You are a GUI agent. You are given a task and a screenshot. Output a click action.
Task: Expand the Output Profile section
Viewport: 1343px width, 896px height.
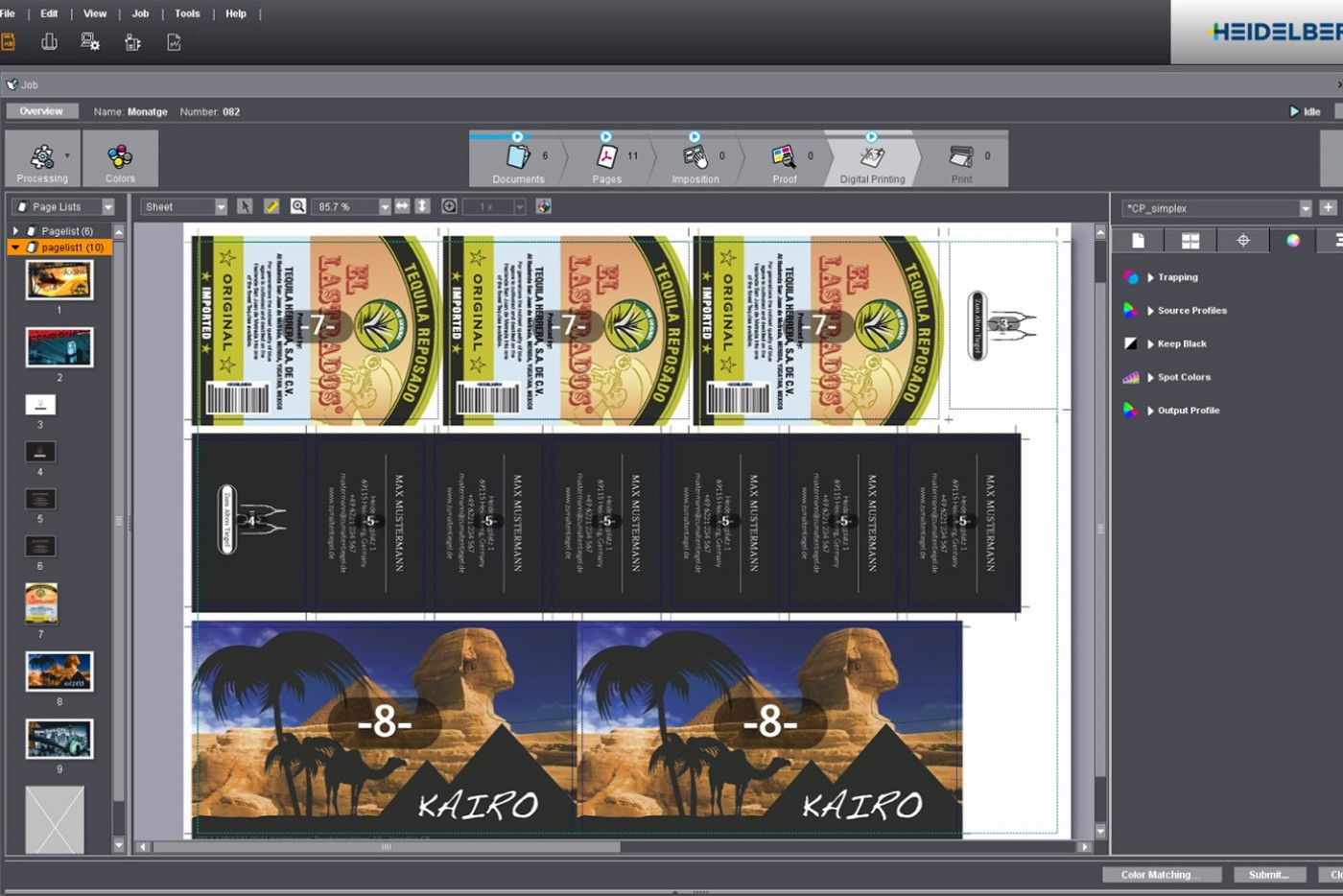pyautogui.click(x=1150, y=411)
